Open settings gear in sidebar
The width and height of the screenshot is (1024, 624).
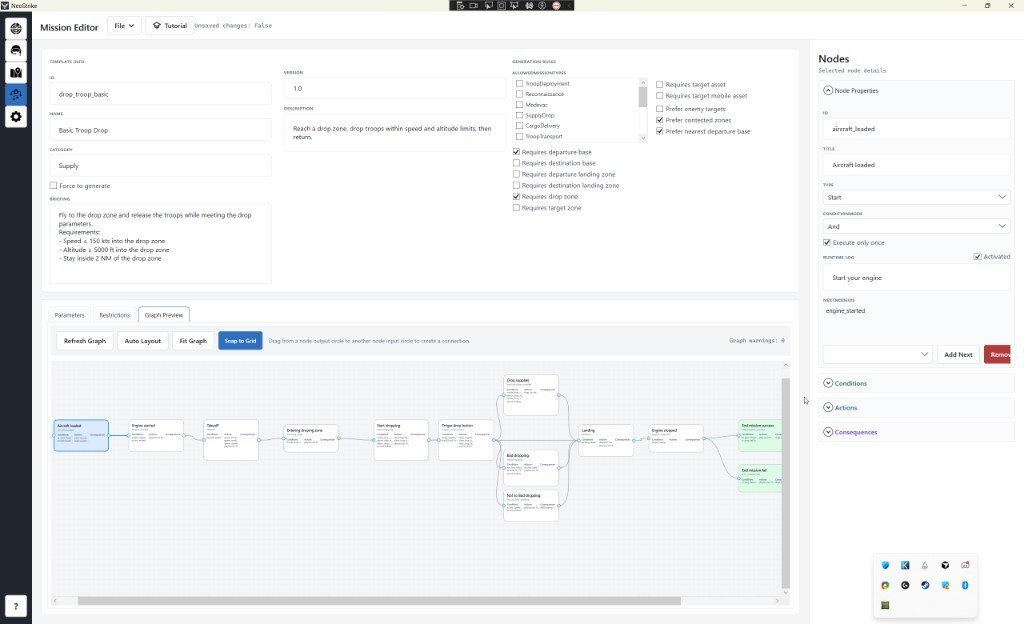[x=16, y=117]
